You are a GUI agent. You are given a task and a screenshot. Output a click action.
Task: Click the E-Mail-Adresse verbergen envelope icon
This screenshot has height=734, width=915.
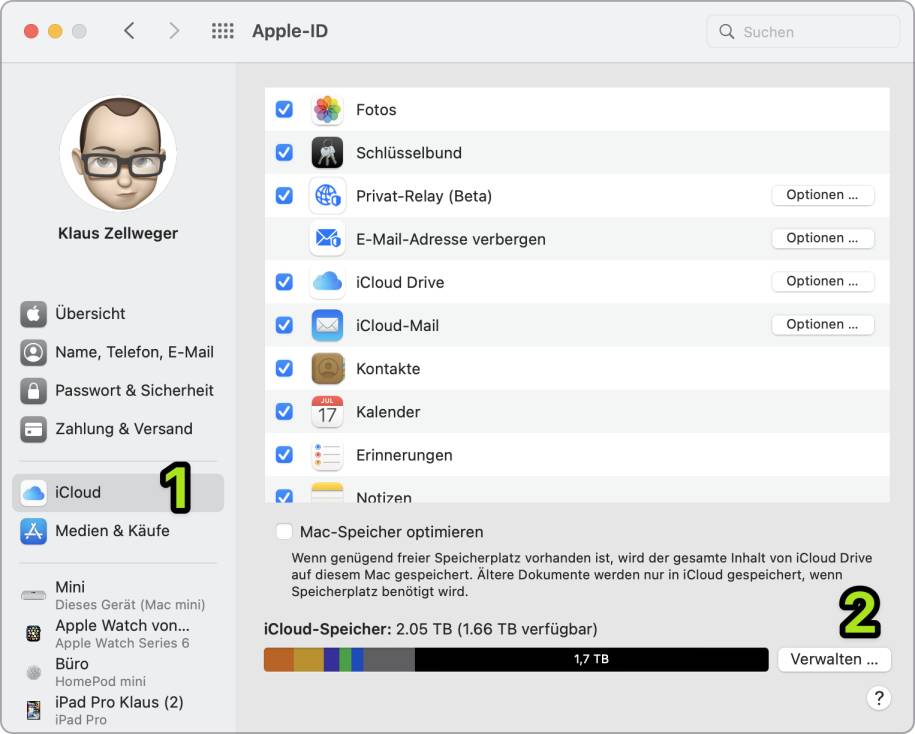(x=327, y=239)
